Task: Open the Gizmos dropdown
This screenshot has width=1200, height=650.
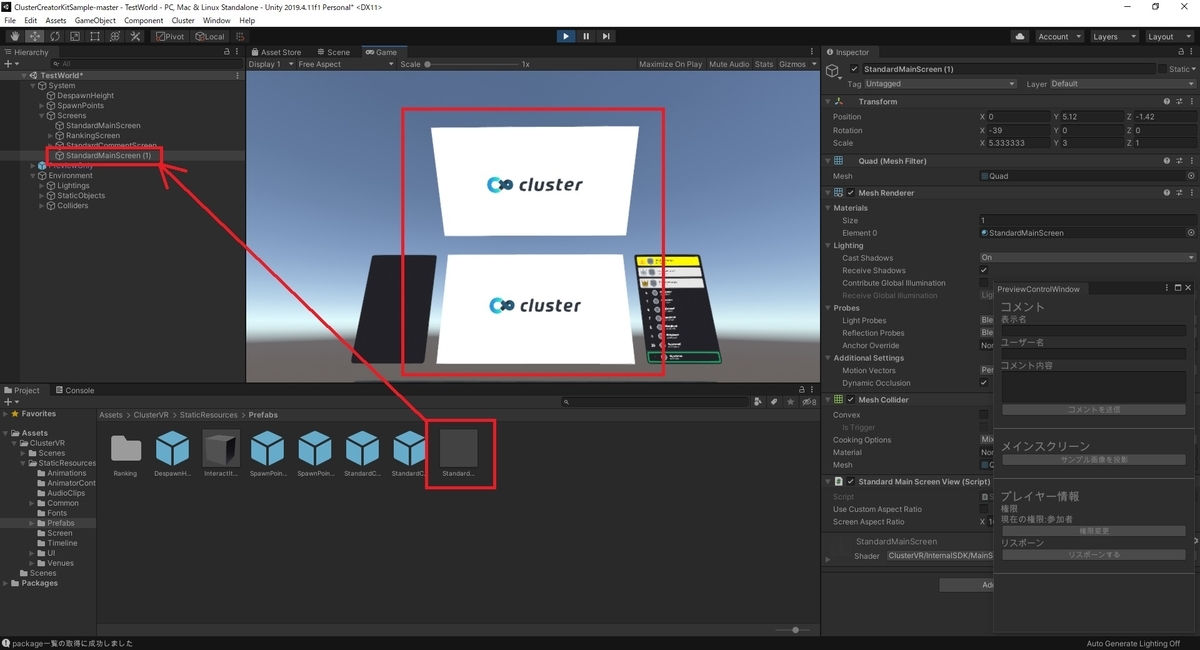Action: click(796, 64)
